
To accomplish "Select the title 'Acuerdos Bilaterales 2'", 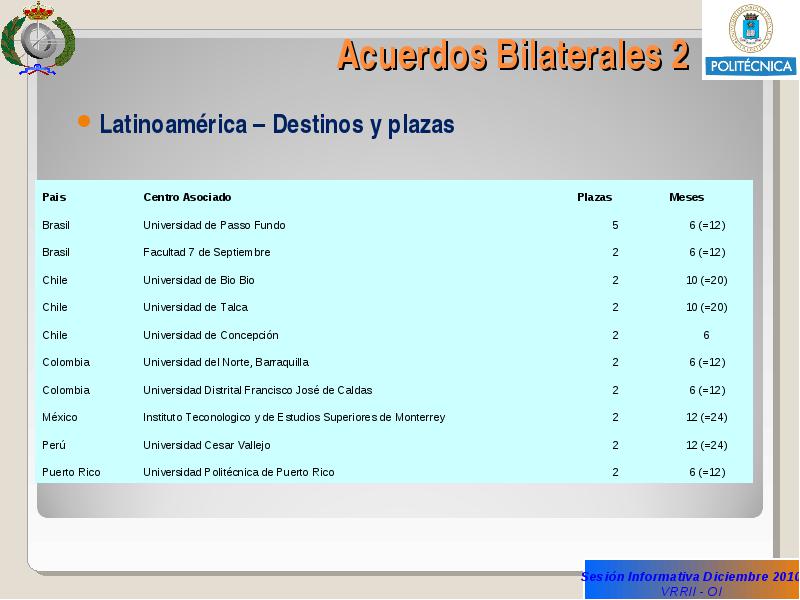I will coord(513,55).
